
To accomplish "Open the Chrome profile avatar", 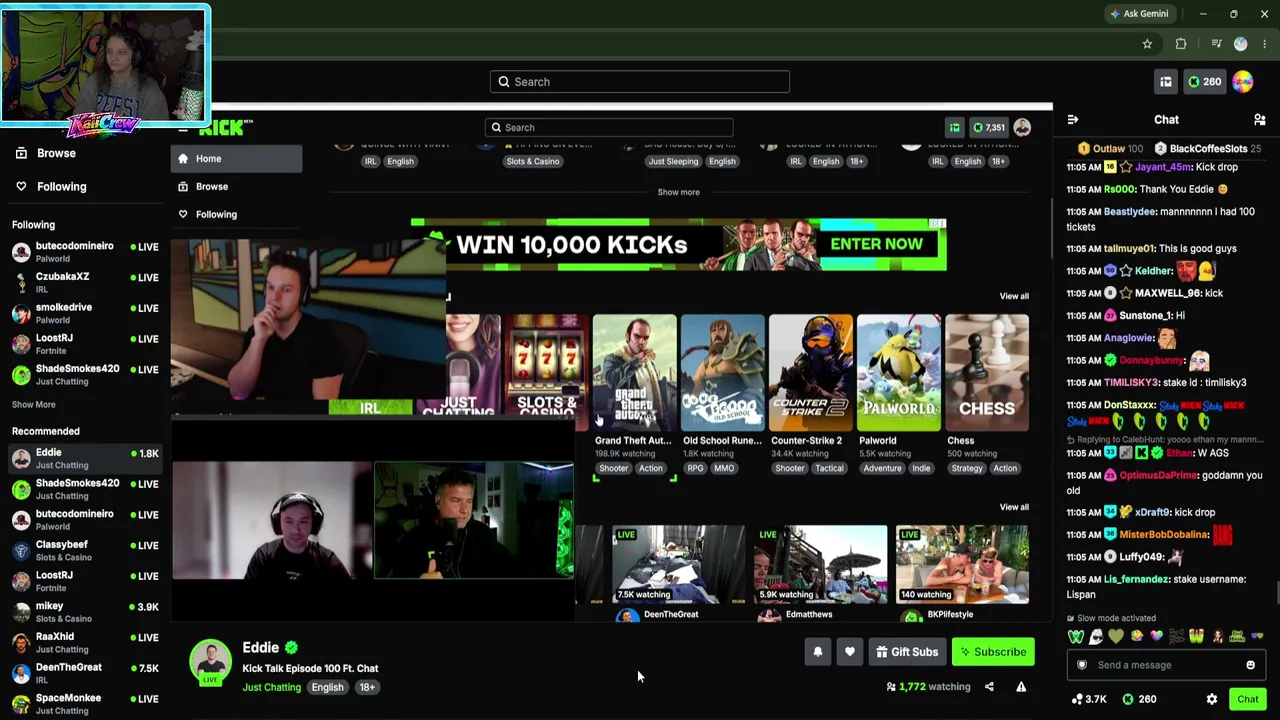I will (x=1241, y=44).
